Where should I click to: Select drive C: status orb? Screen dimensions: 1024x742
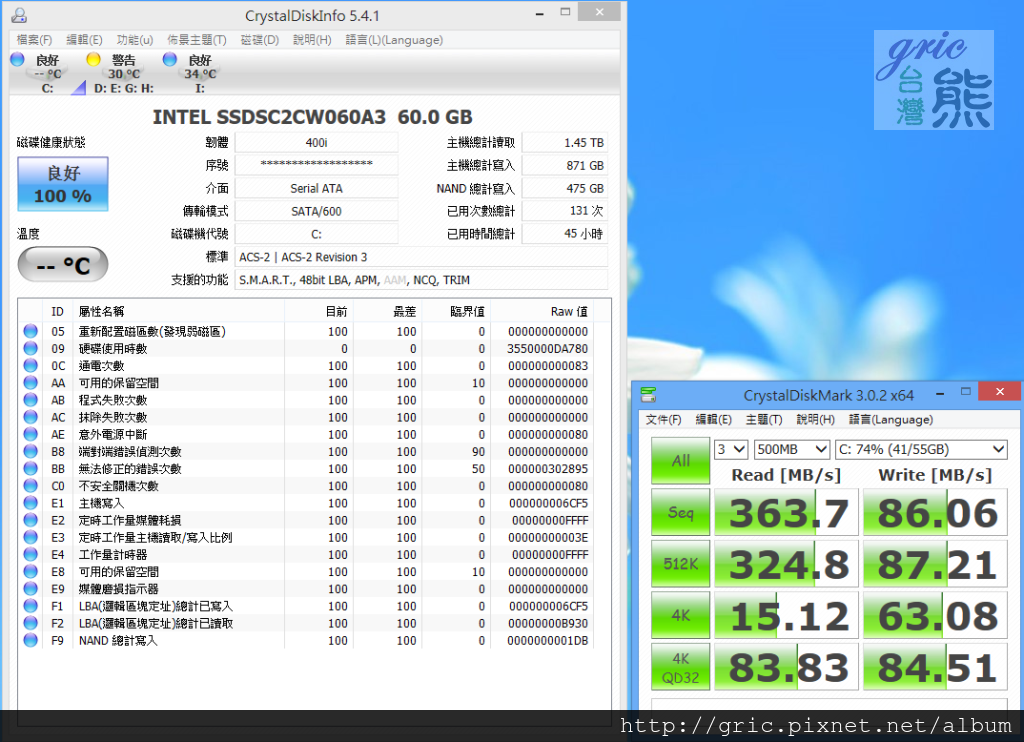tap(18, 59)
